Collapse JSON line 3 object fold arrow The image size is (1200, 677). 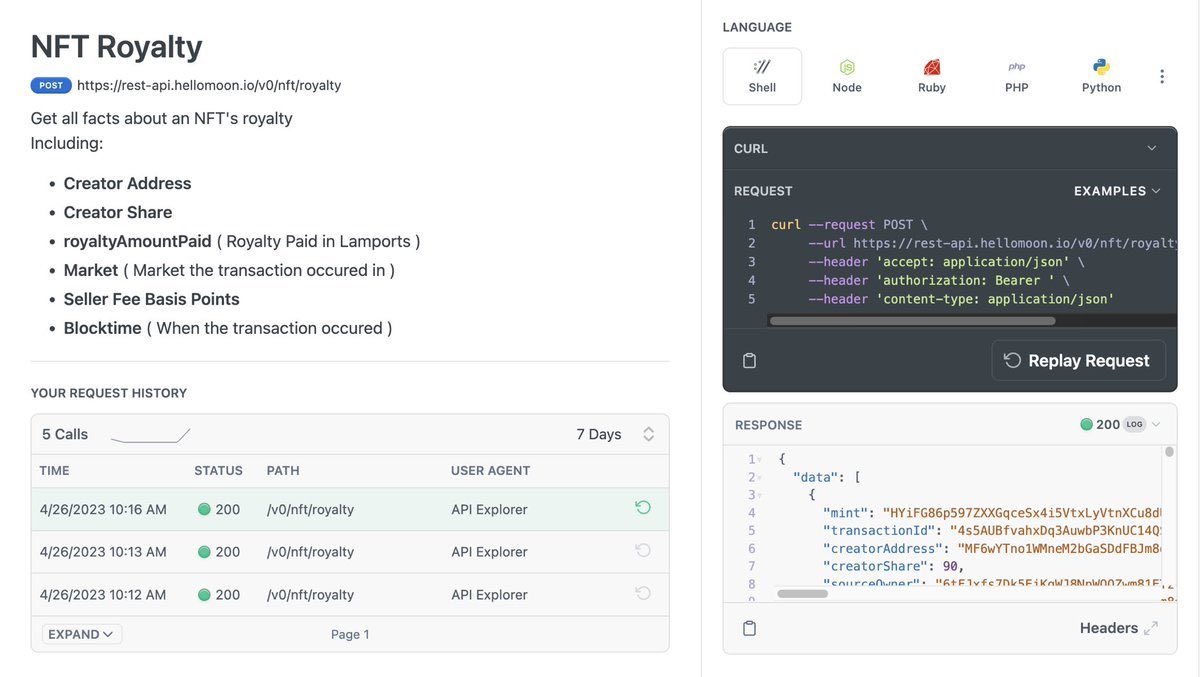point(759,495)
